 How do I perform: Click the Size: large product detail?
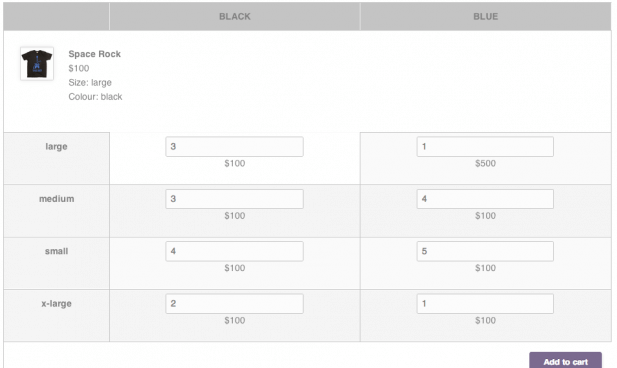tap(90, 83)
